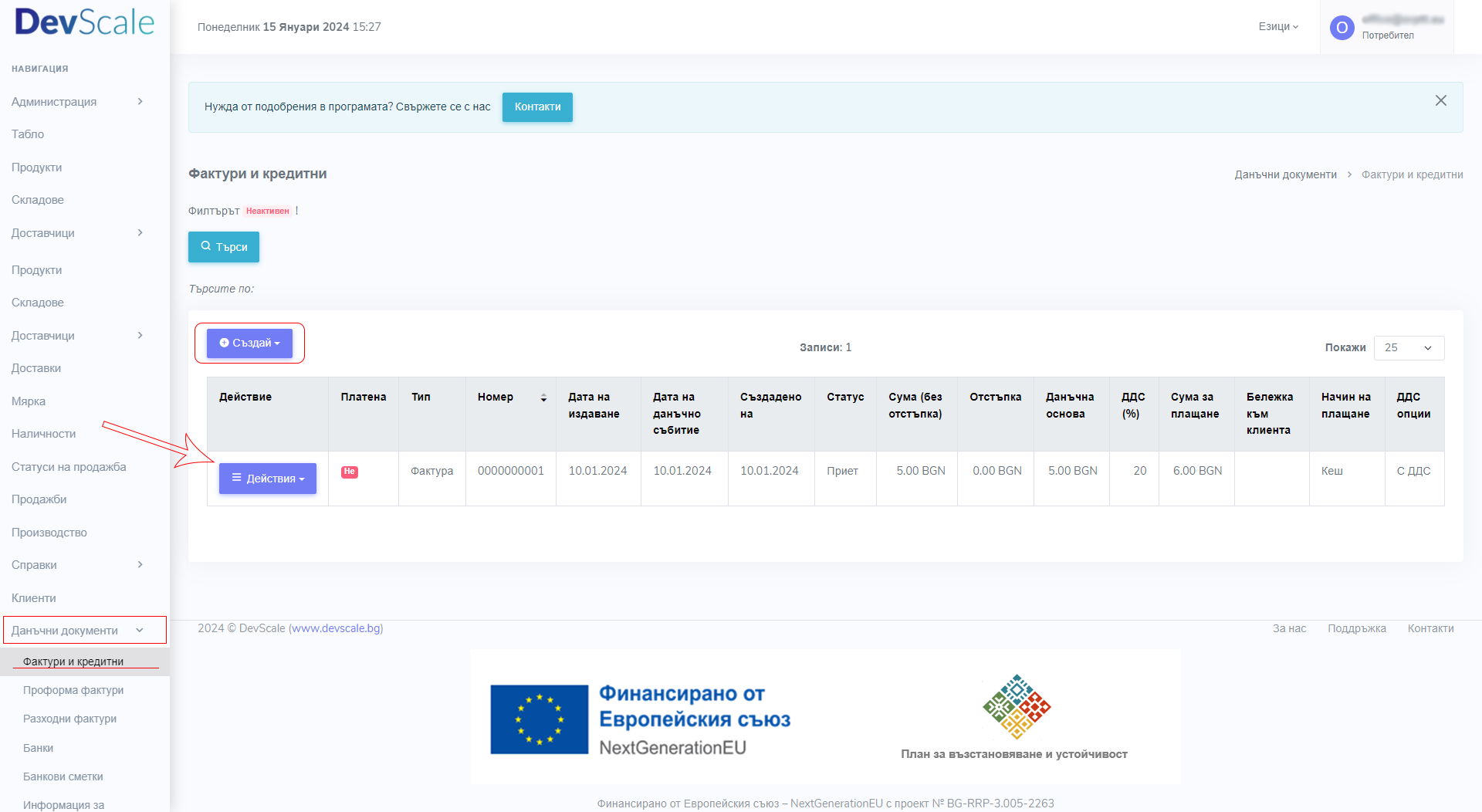Select the Мярка sidebar item
The image size is (1482, 812).
[x=29, y=401]
